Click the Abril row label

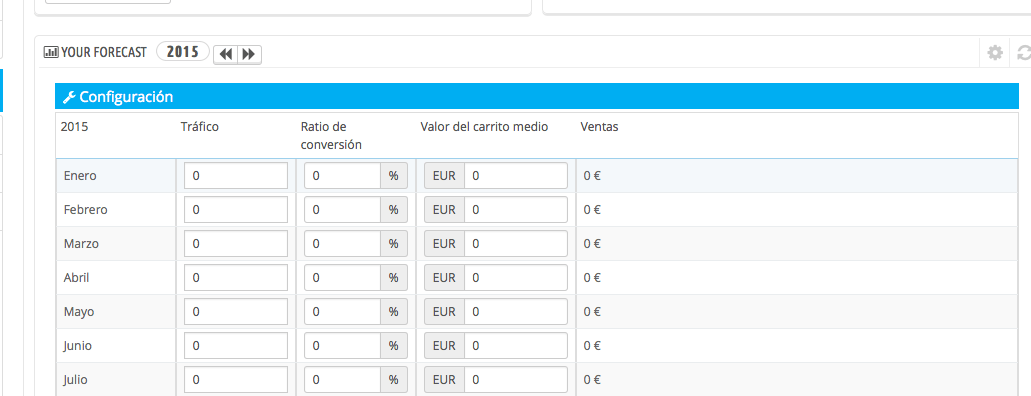(x=76, y=278)
